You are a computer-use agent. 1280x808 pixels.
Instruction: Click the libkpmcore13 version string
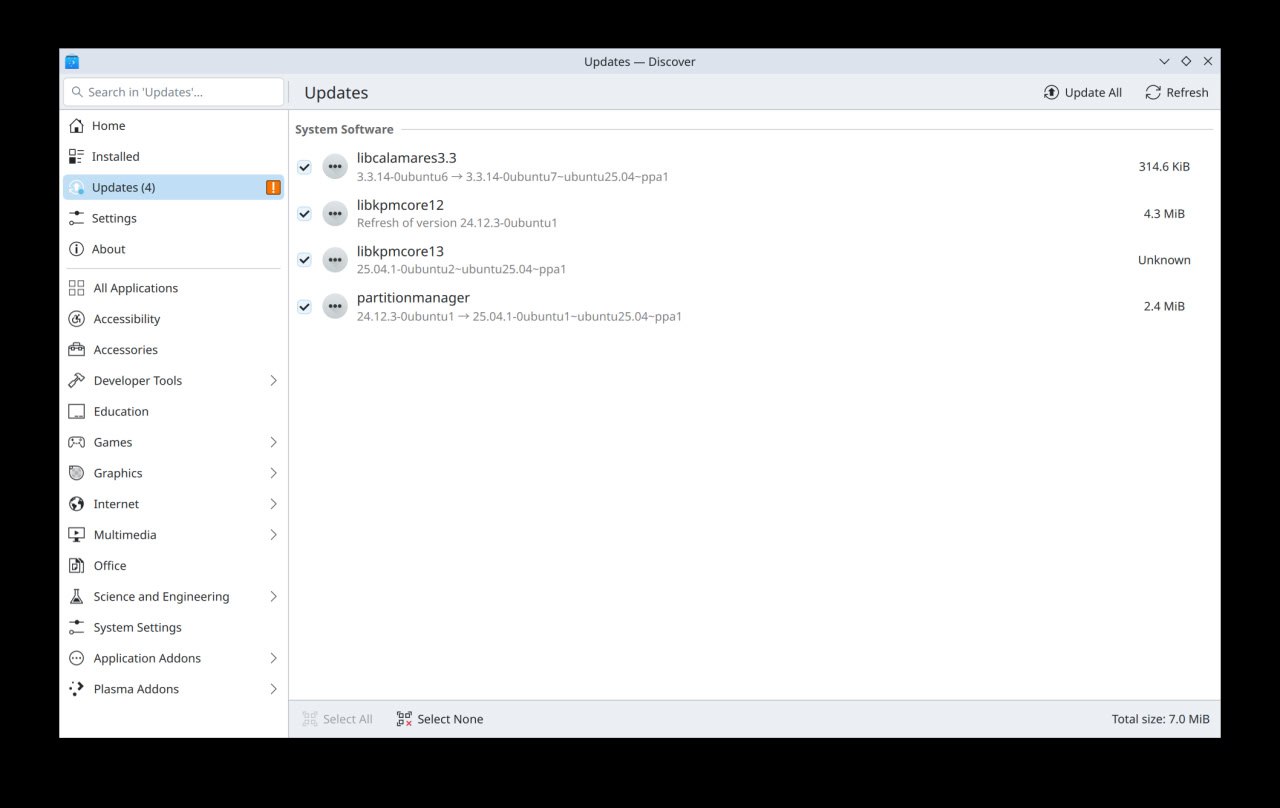click(461, 270)
